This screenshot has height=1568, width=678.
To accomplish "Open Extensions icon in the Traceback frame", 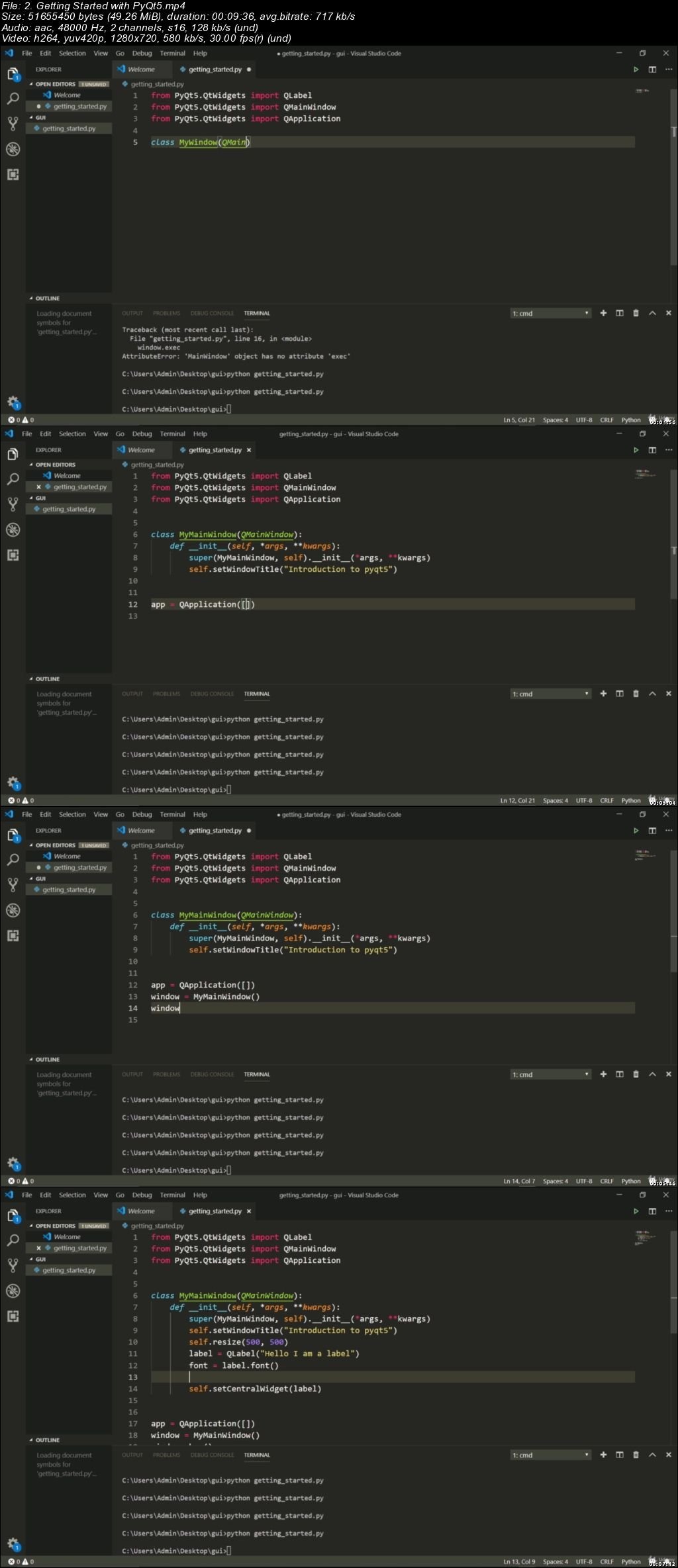I will [13, 174].
